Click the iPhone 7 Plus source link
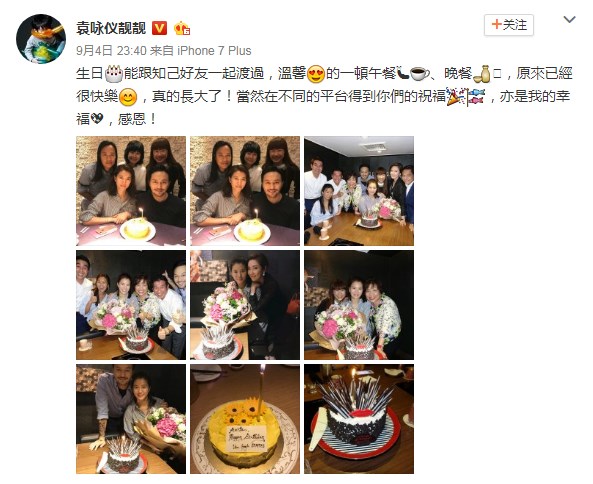The width and height of the screenshot is (593, 484). point(214,51)
